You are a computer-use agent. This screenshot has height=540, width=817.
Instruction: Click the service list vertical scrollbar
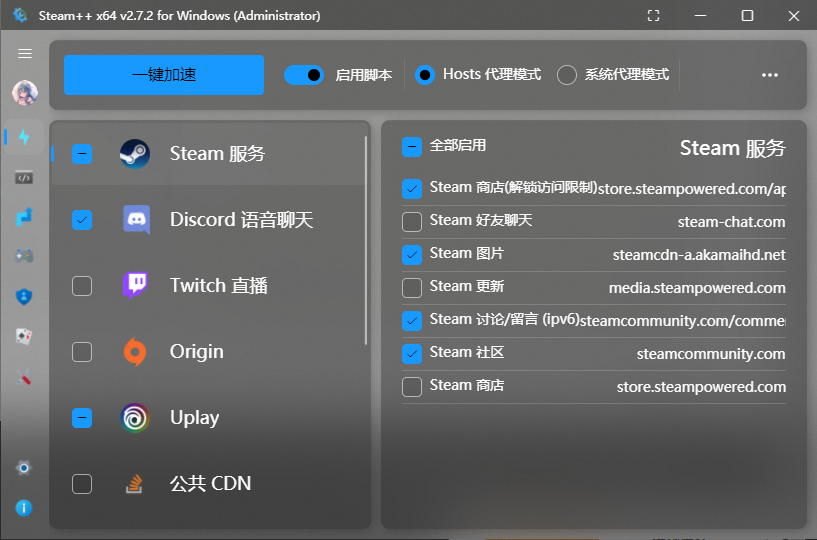[x=366, y=240]
